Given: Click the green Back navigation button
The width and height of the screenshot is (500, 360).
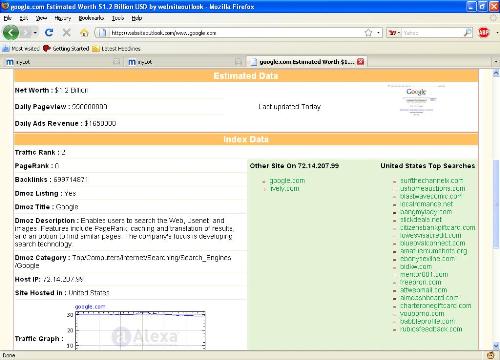Looking at the screenshot, I should click(x=11, y=33).
